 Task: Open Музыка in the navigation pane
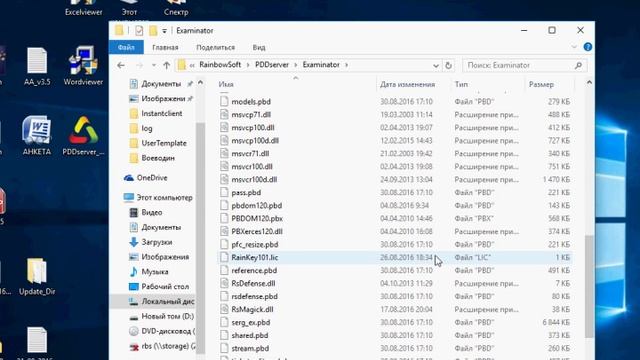[x=148, y=272]
